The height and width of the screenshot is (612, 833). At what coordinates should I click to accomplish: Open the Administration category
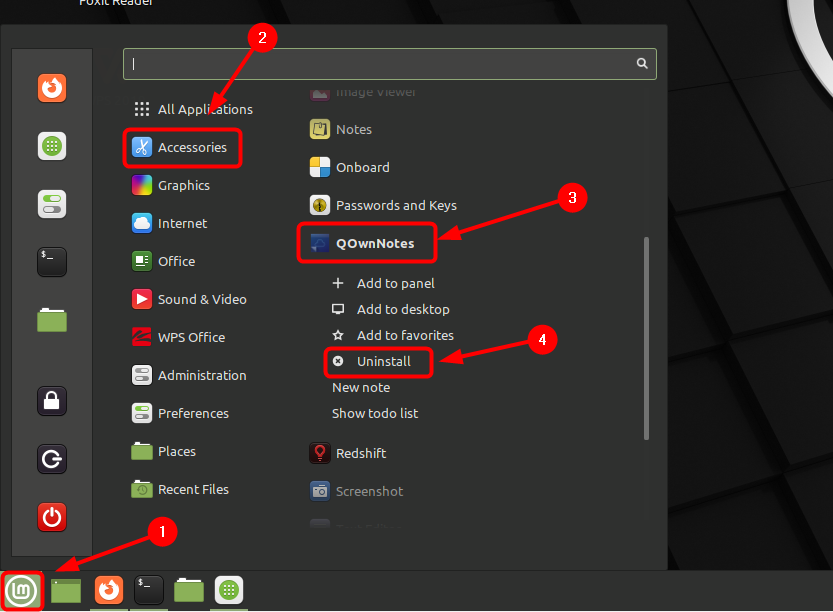click(190, 375)
